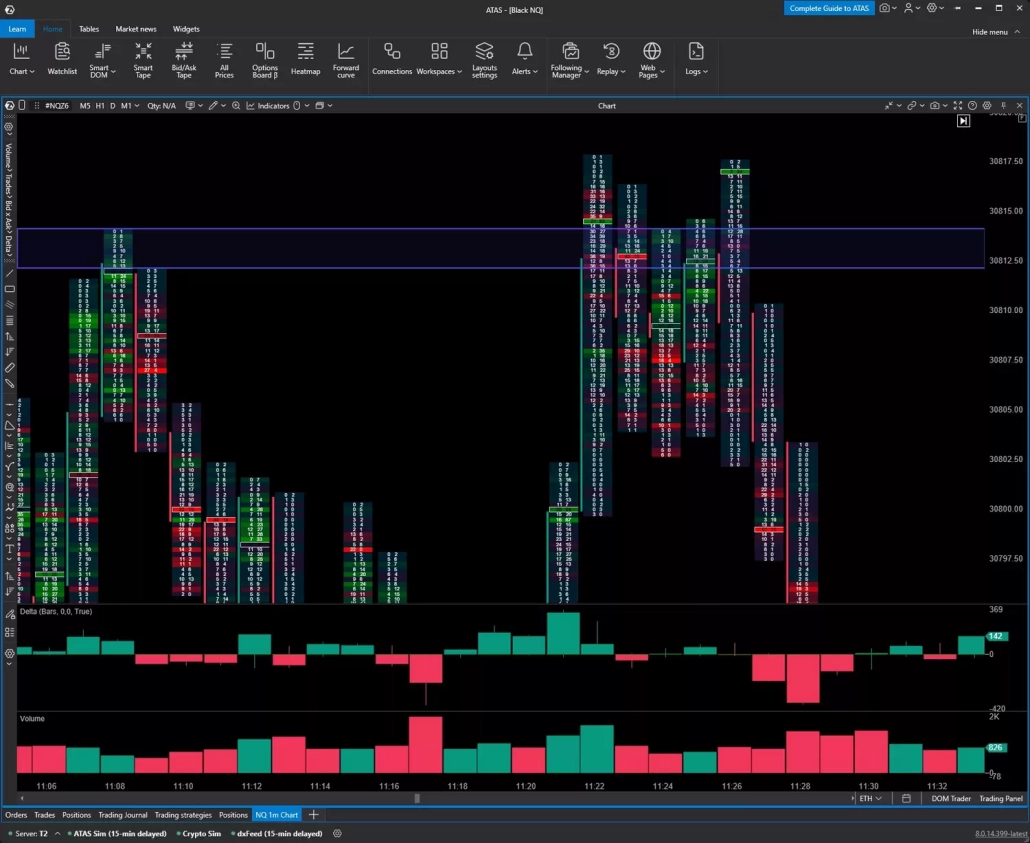1030x843 pixels.
Task: Select the trend line drawing tool
Action: click(x=9, y=273)
